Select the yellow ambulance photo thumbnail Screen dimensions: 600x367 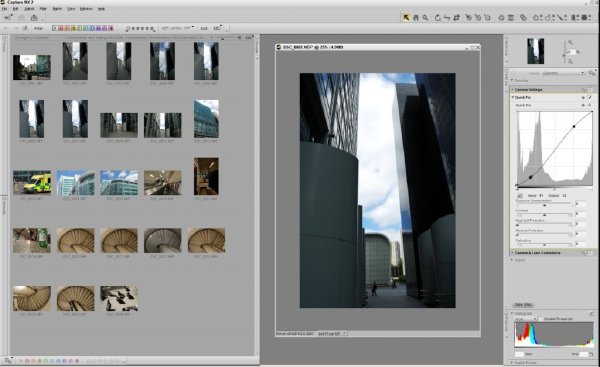coord(32,183)
